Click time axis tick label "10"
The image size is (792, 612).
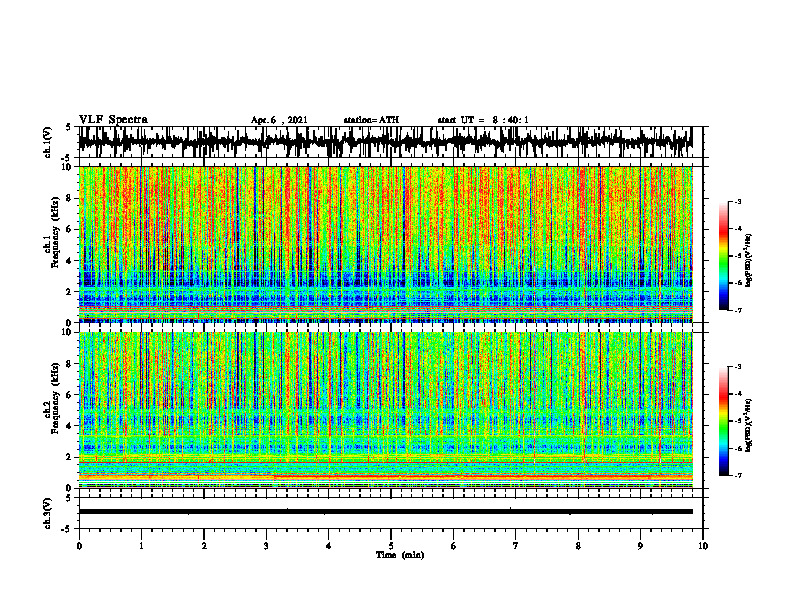point(703,546)
